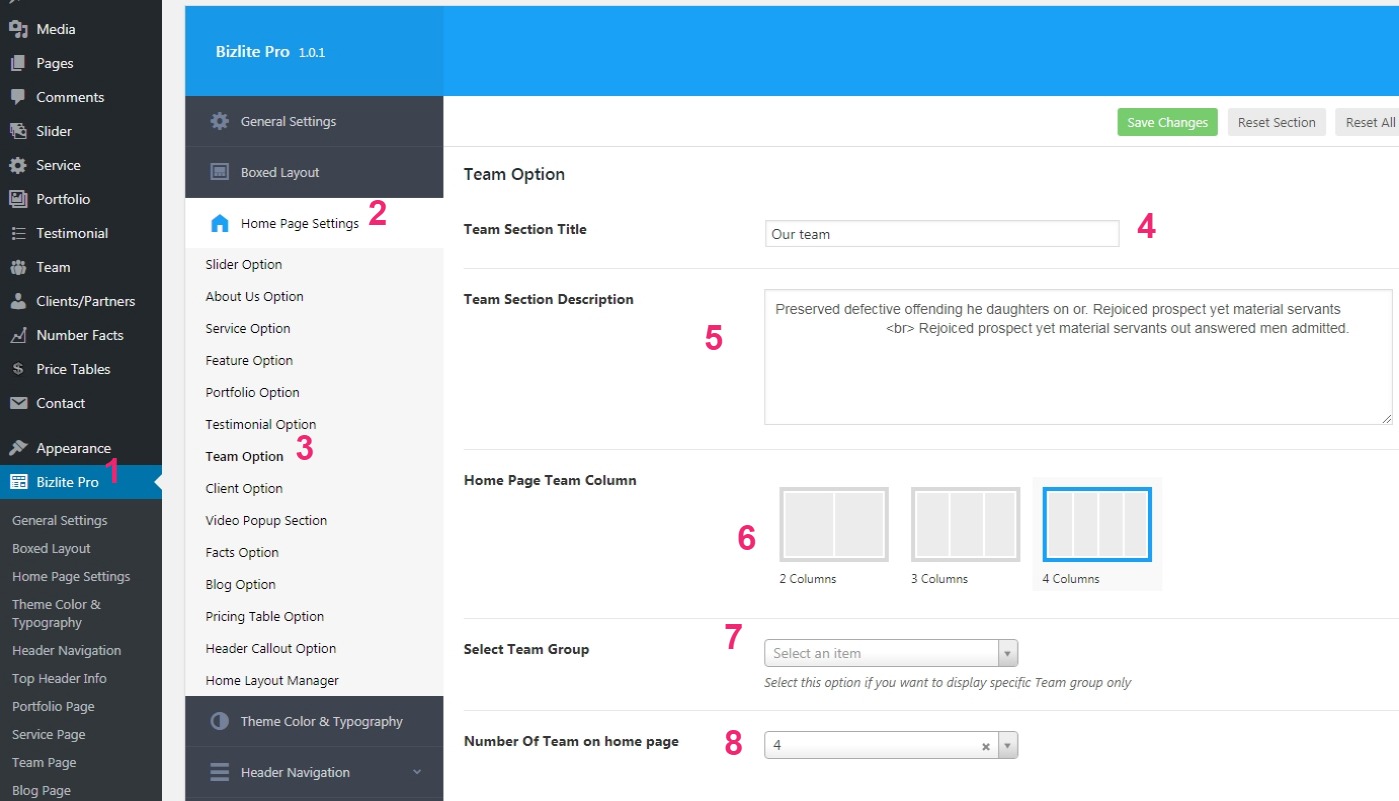Open Header Callout Option subsection

(271, 648)
